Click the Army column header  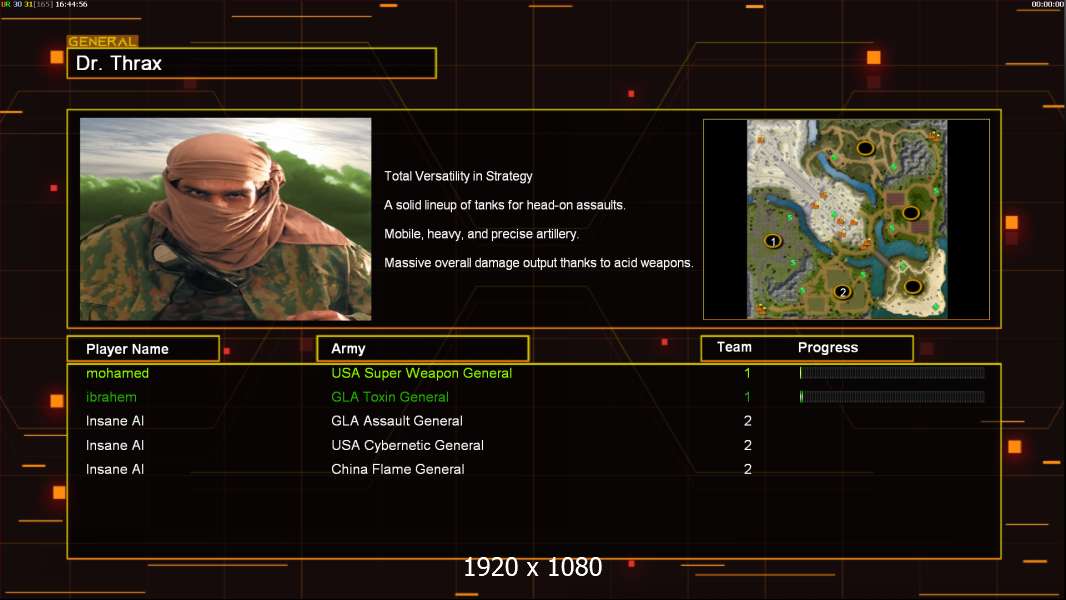(423, 349)
